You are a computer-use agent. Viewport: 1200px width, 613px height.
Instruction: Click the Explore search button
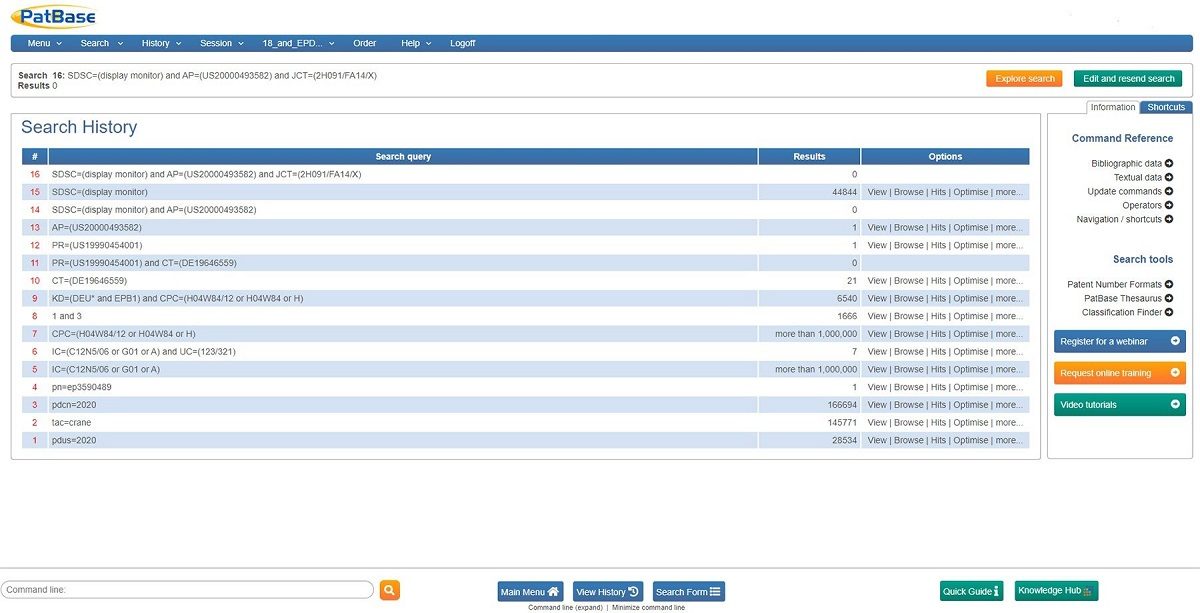(1024, 79)
